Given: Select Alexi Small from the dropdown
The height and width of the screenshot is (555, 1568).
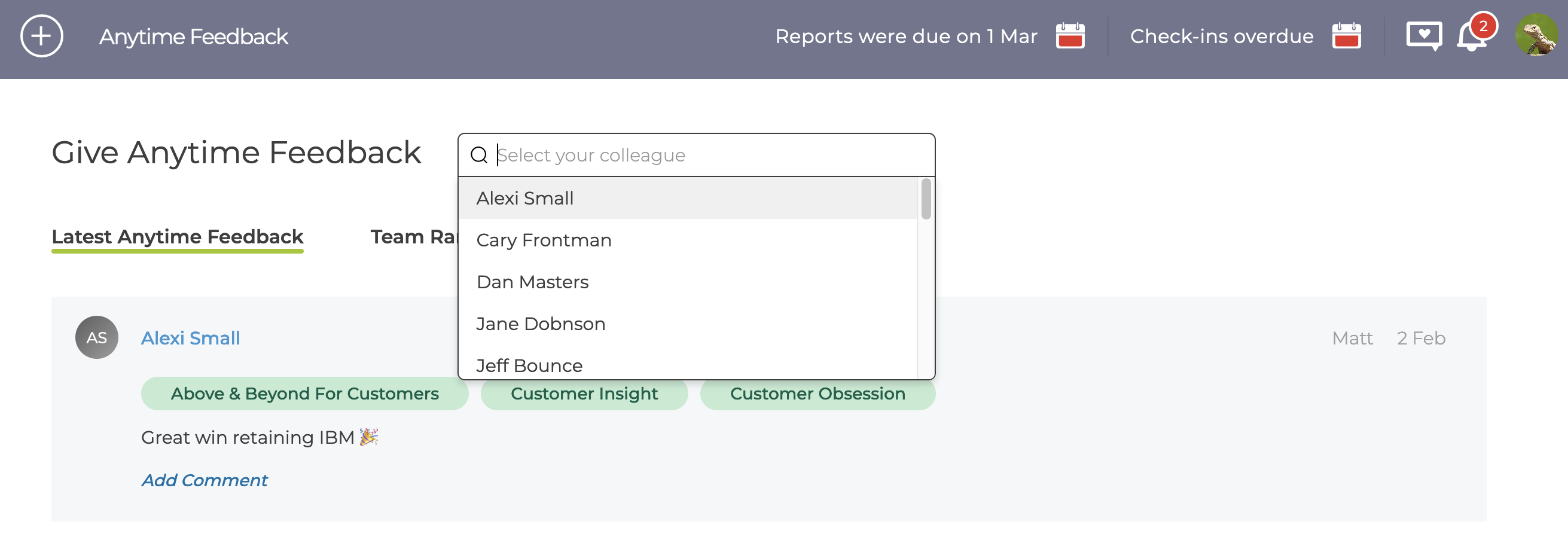Looking at the screenshot, I should (x=688, y=199).
